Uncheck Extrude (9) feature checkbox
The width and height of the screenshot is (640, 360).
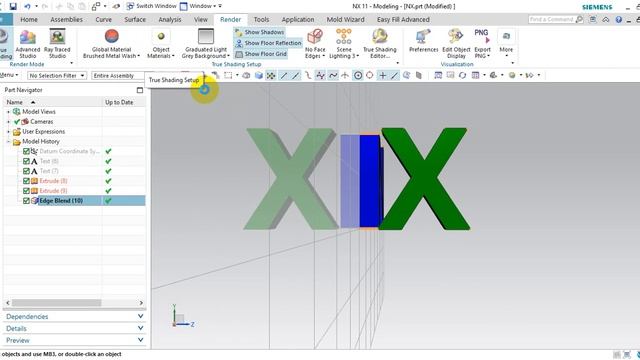coord(26,191)
